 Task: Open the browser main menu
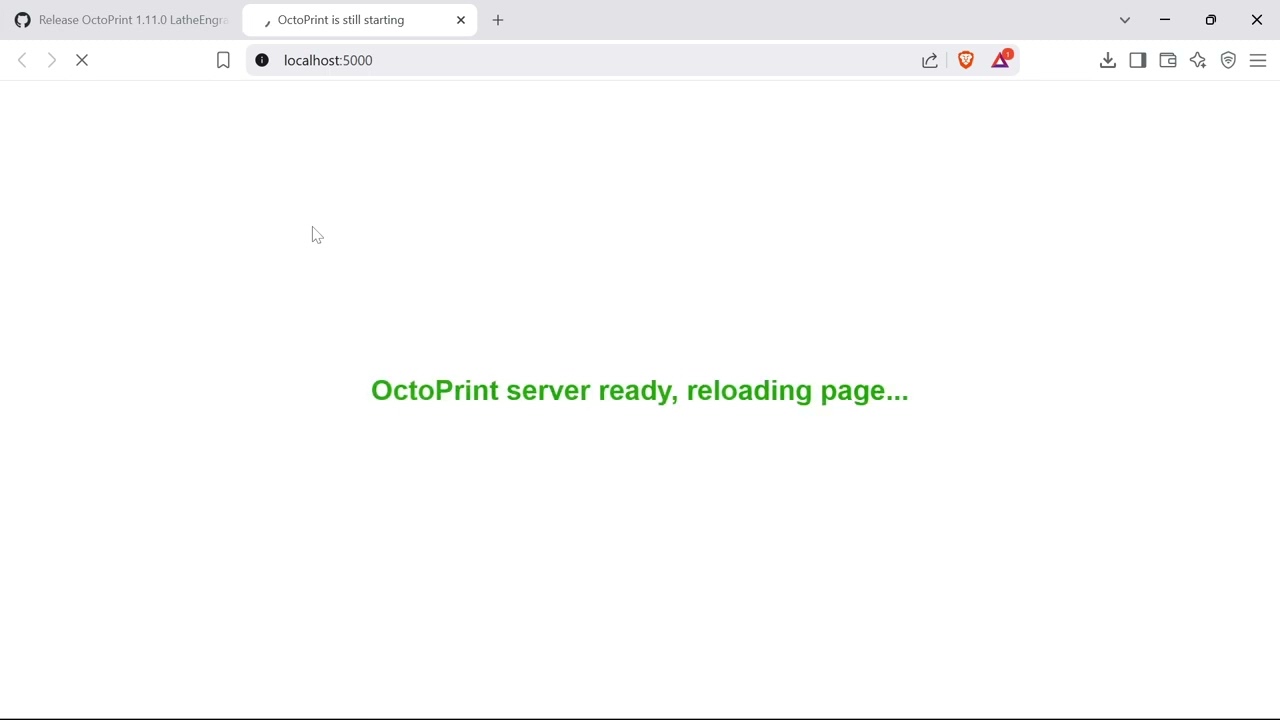tap(1258, 60)
